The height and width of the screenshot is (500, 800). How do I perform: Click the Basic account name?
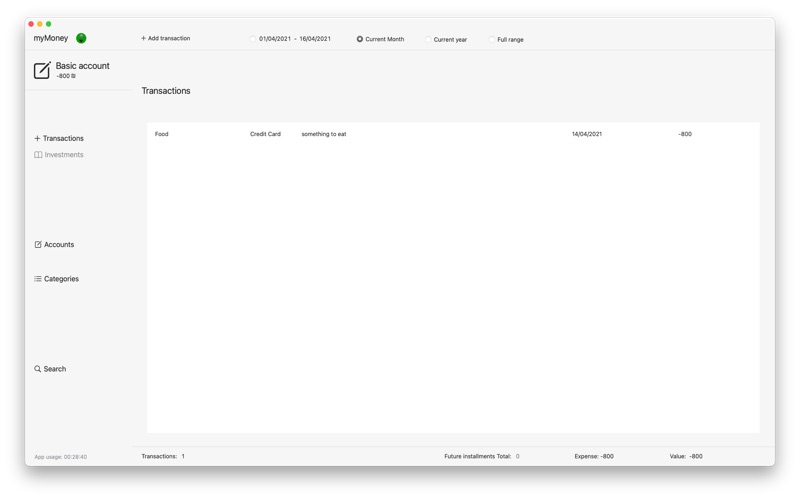click(x=83, y=66)
